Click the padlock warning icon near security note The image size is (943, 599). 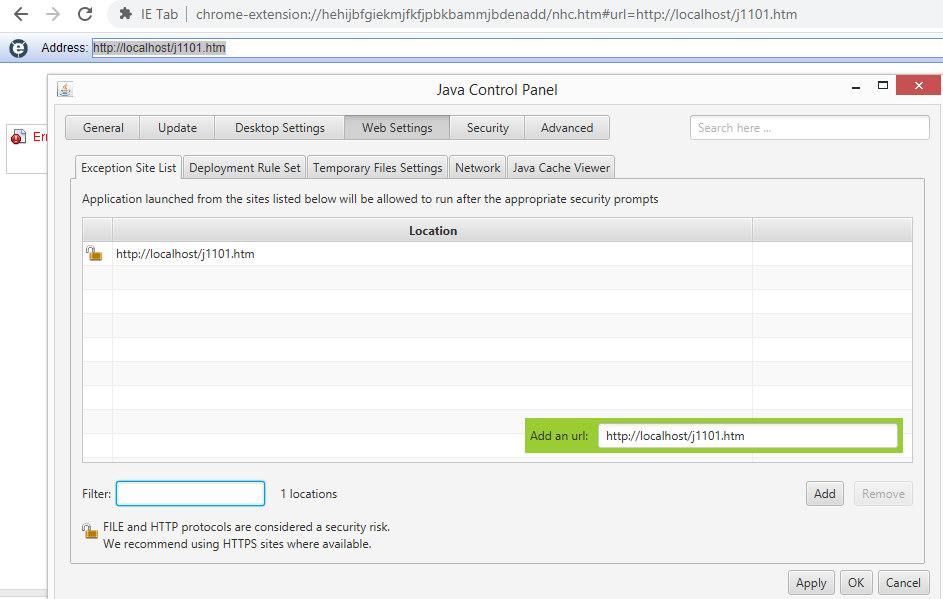click(x=90, y=531)
